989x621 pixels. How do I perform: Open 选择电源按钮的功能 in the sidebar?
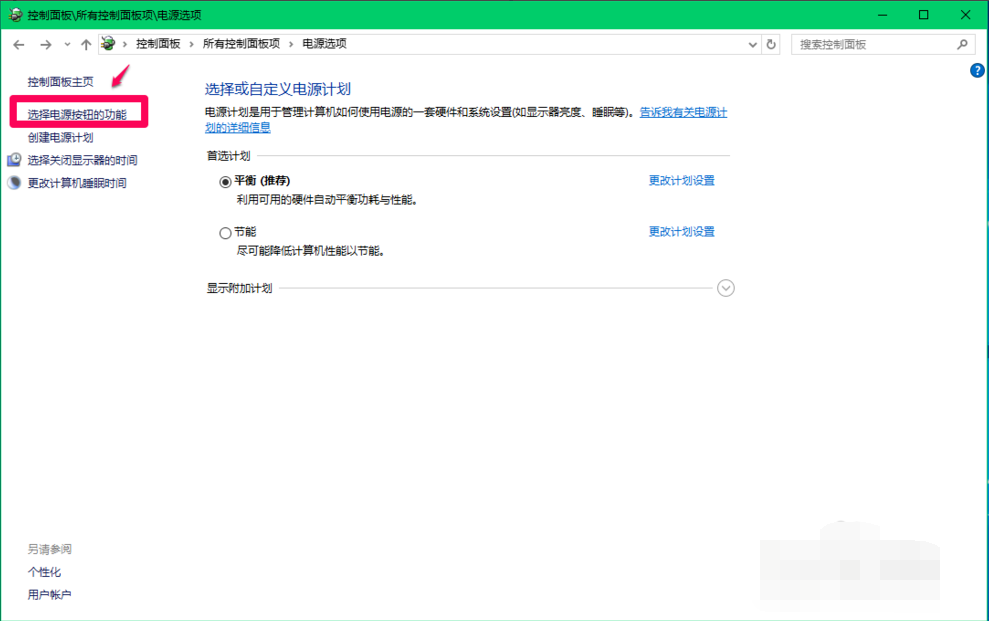77,115
